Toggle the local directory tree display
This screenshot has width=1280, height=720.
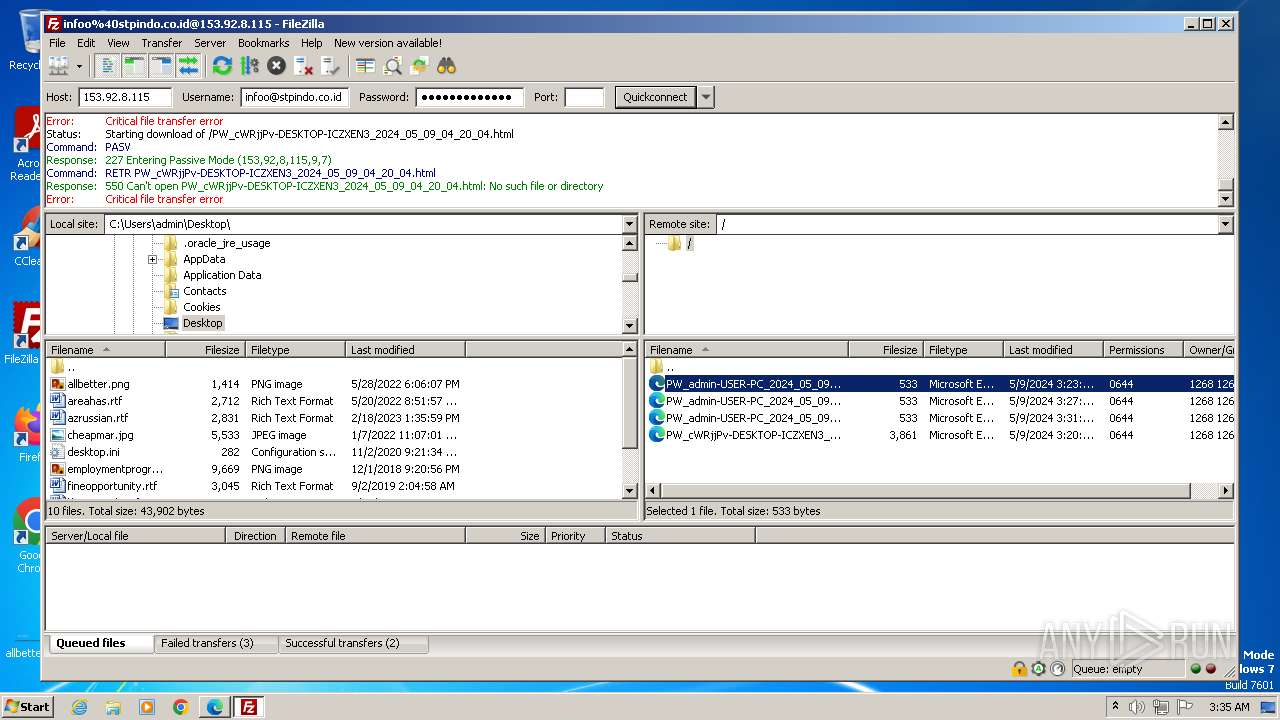134,66
